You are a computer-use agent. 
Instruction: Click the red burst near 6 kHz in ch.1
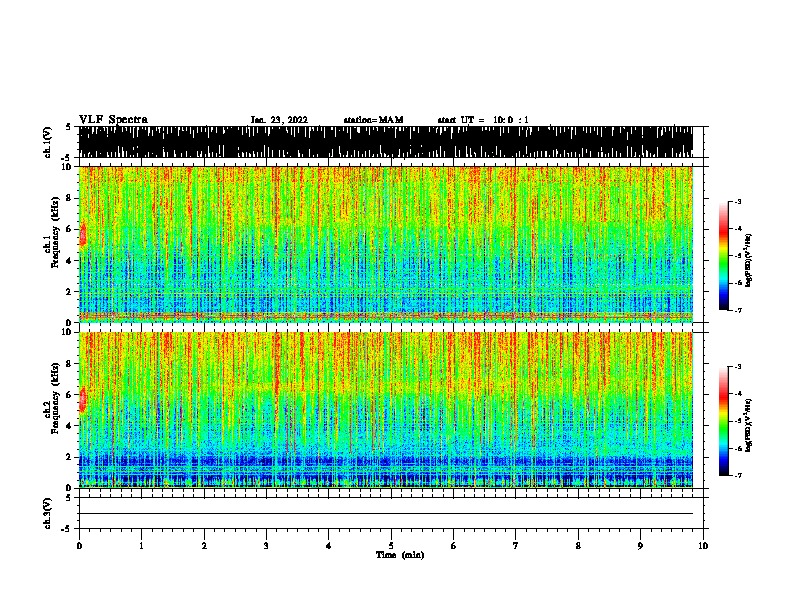coord(82,235)
